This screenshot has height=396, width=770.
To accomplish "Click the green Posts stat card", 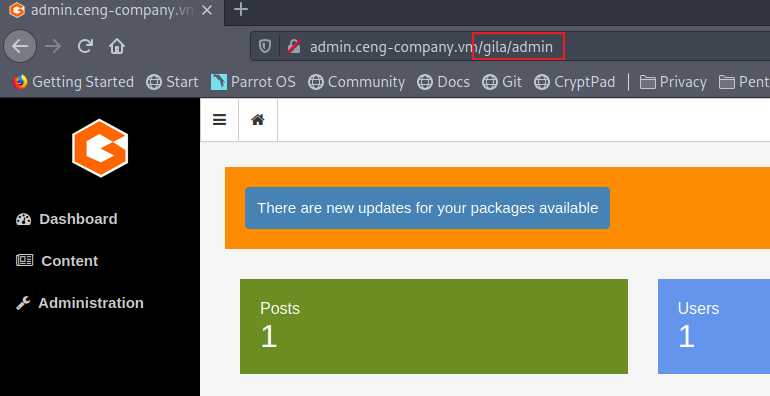I will pos(434,326).
